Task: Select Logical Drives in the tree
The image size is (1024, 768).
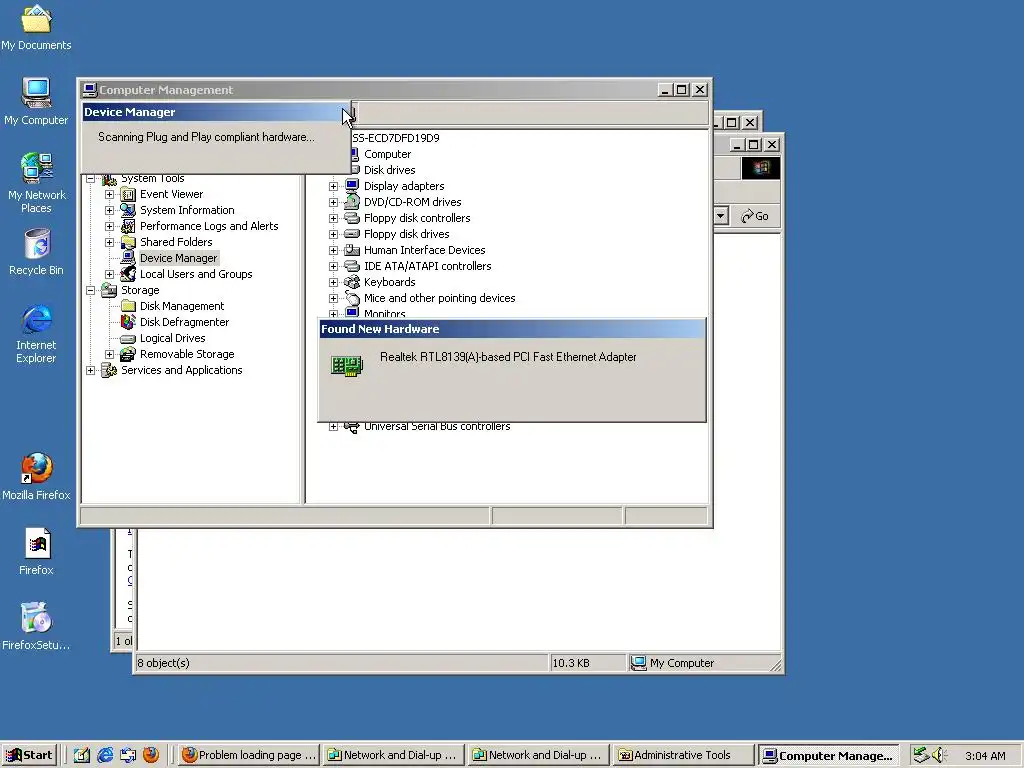Action: [x=172, y=338]
